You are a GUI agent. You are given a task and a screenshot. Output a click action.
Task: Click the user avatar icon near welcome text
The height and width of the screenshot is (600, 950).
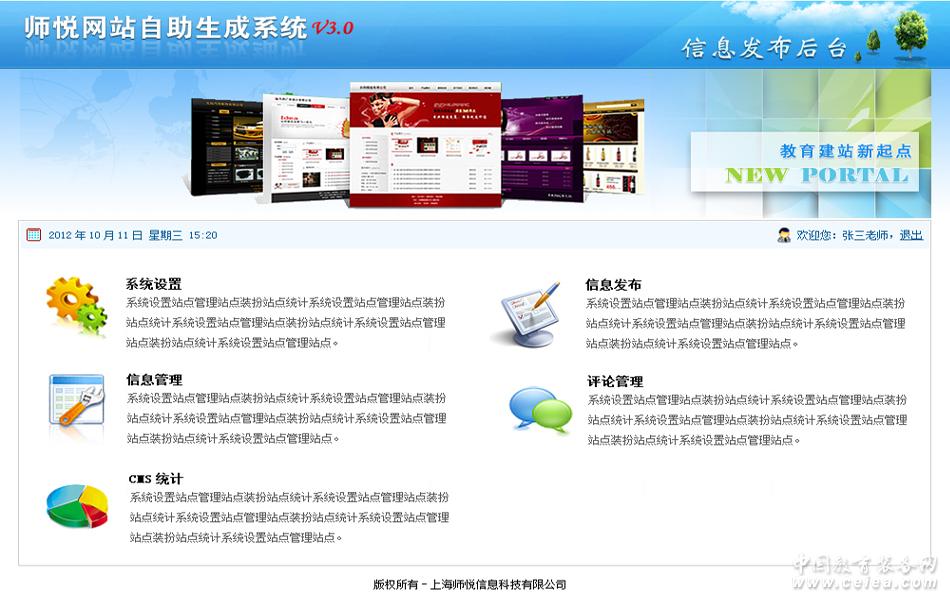pos(784,235)
